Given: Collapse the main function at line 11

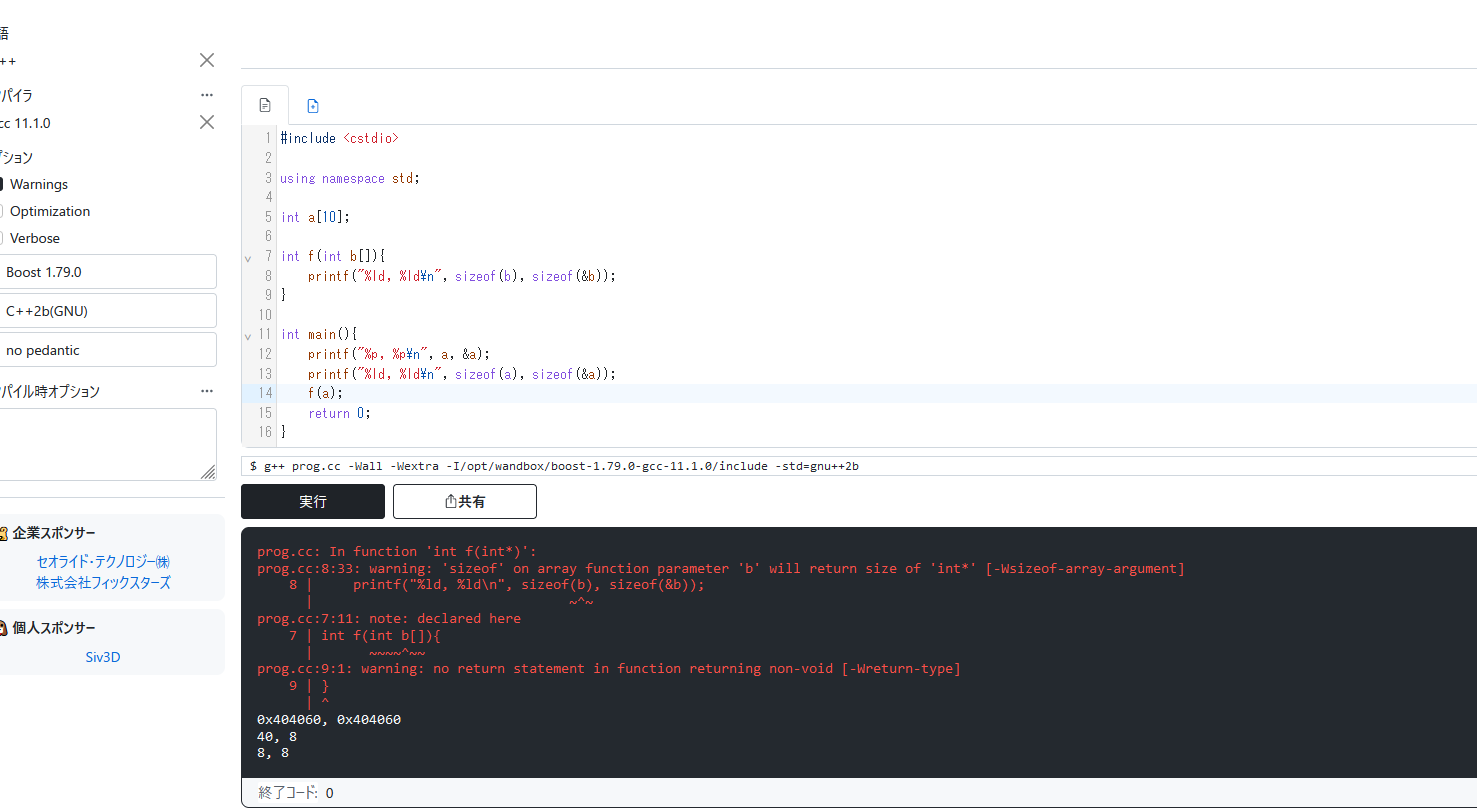Looking at the screenshot, I should (248, 336).
